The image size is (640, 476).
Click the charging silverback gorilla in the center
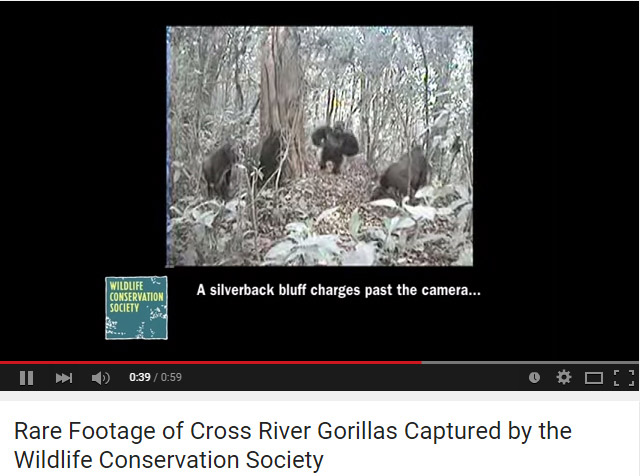point(335,147)
